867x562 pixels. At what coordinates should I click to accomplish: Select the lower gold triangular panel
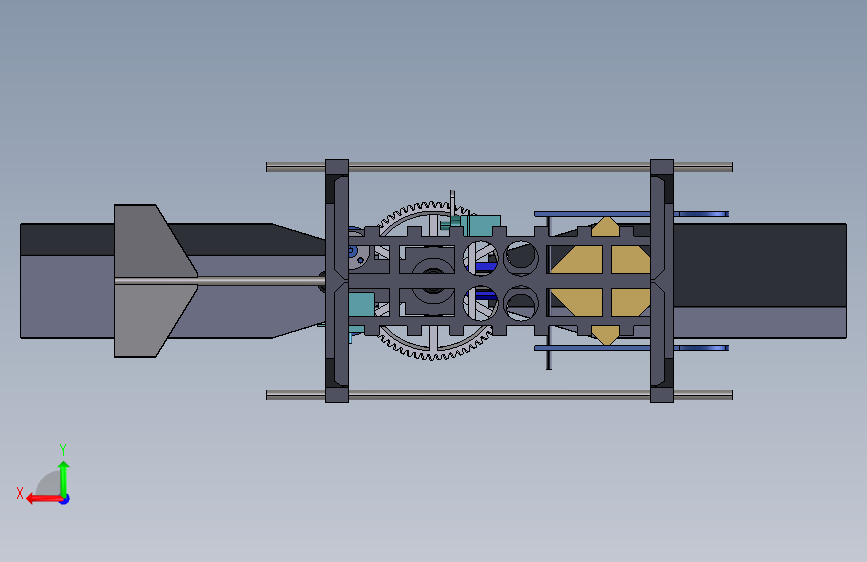coord(581,302)
